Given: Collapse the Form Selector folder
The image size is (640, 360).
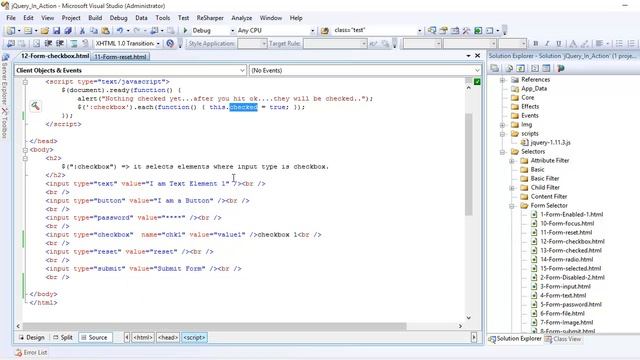Looking at the screenshot, I should click(x=512, y=206).
